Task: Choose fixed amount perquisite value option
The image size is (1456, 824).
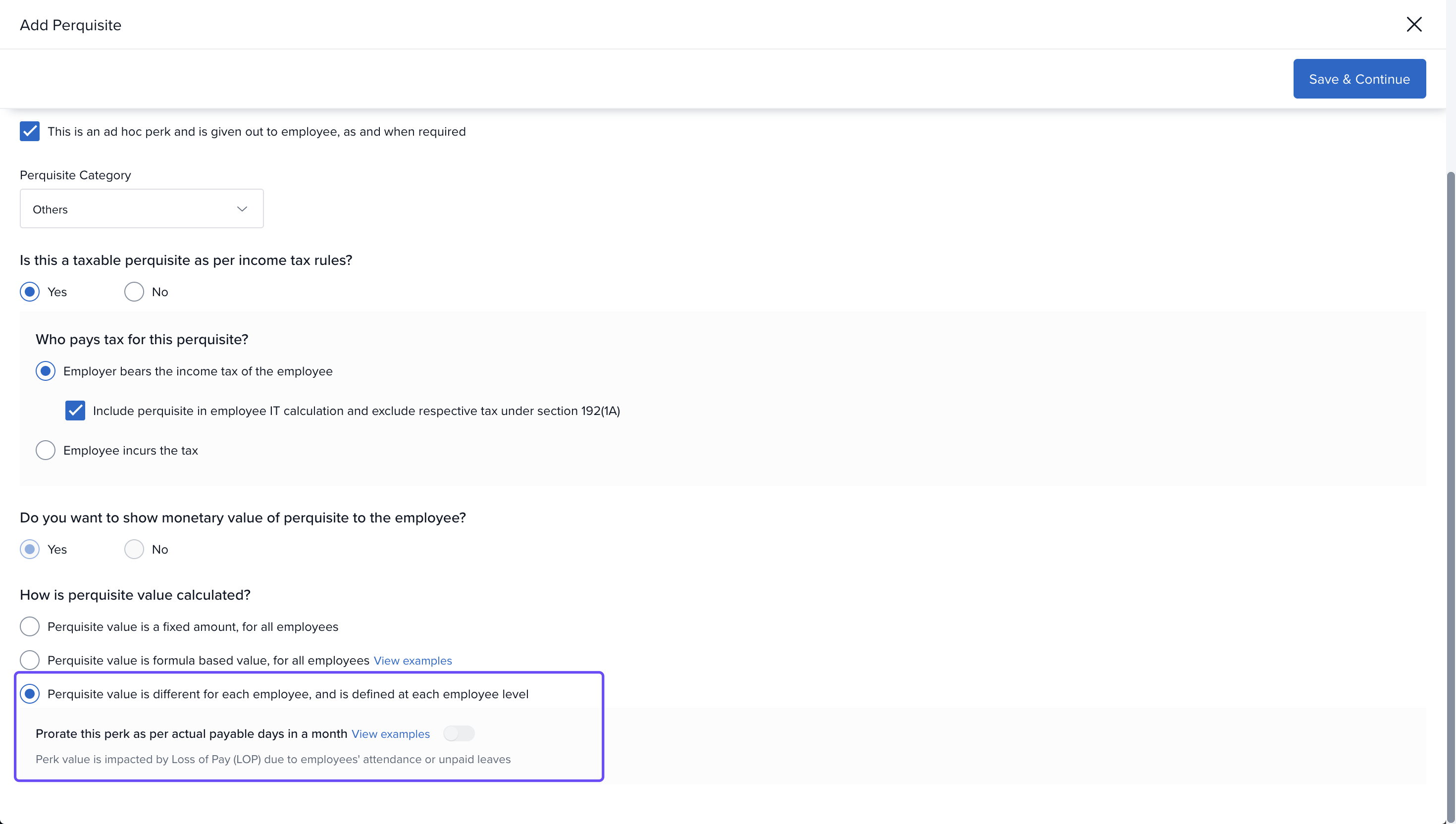Action: 29,626
